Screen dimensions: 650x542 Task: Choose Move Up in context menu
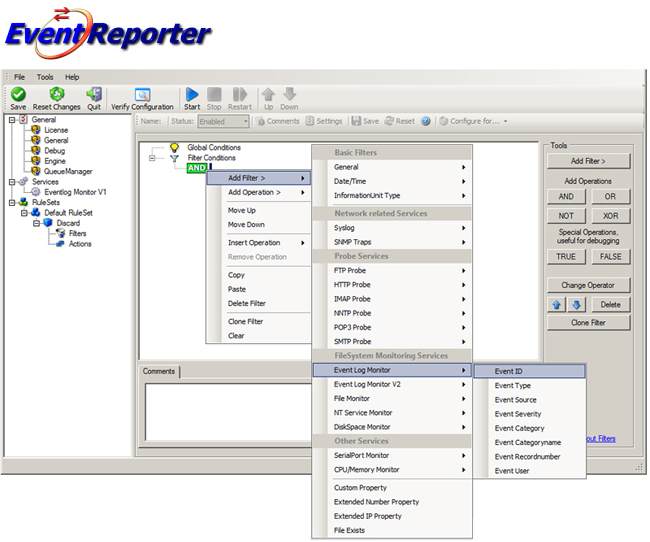[x=258, y=211]
